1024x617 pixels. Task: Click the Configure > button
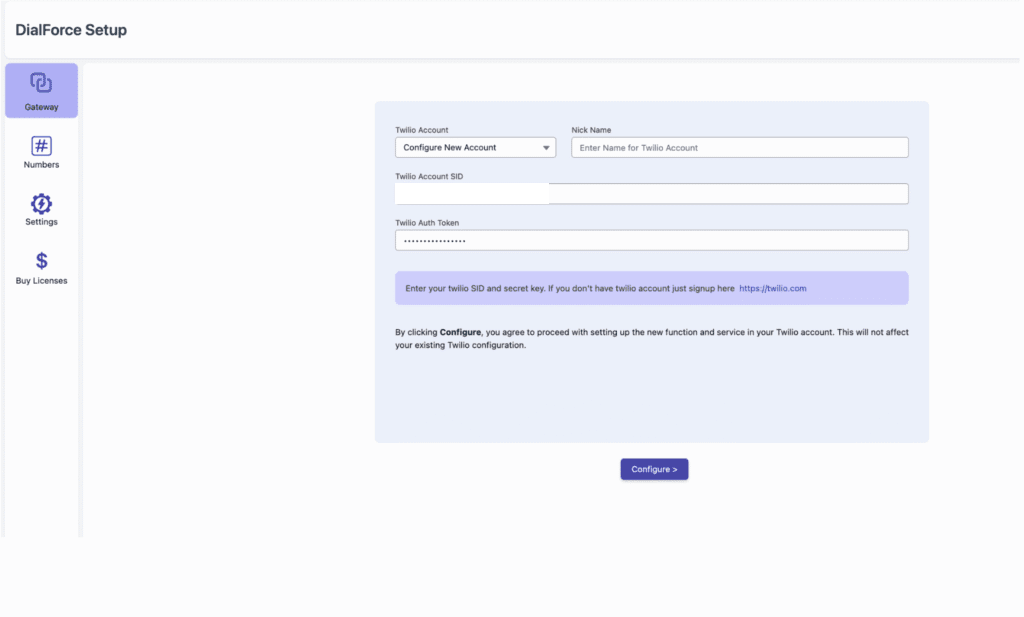coord(654,469)
